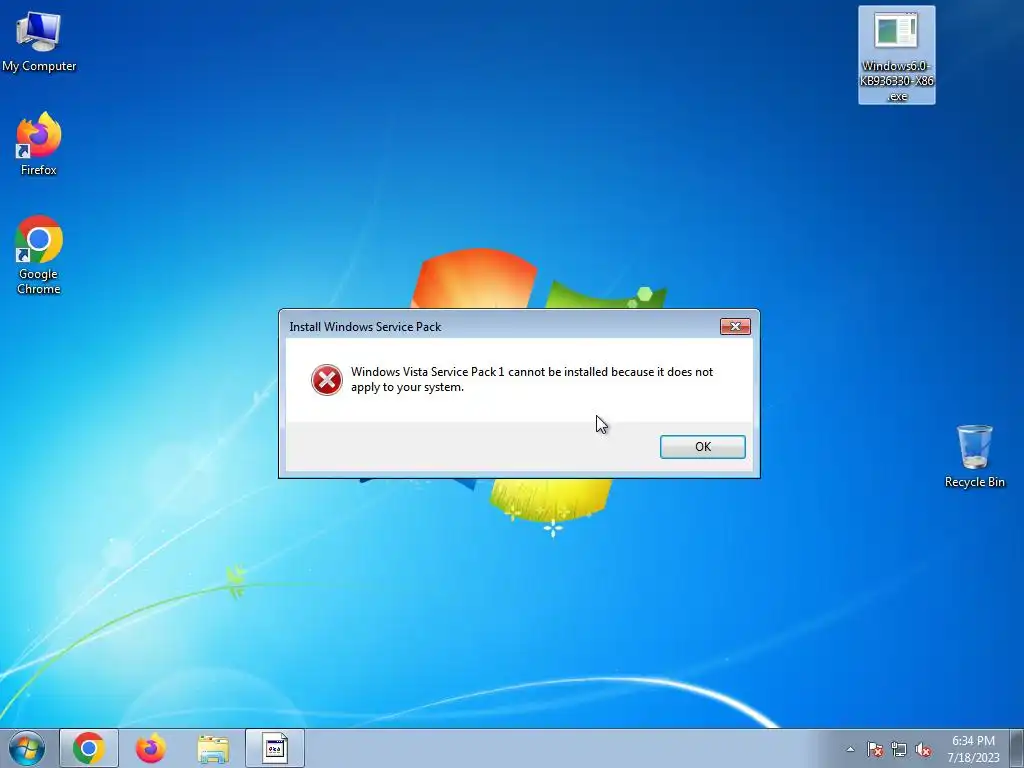The width and height of the screenshot is (1024, 768).
Task: Select the Firefox desktop shortcut
Action: pos(39,144)
